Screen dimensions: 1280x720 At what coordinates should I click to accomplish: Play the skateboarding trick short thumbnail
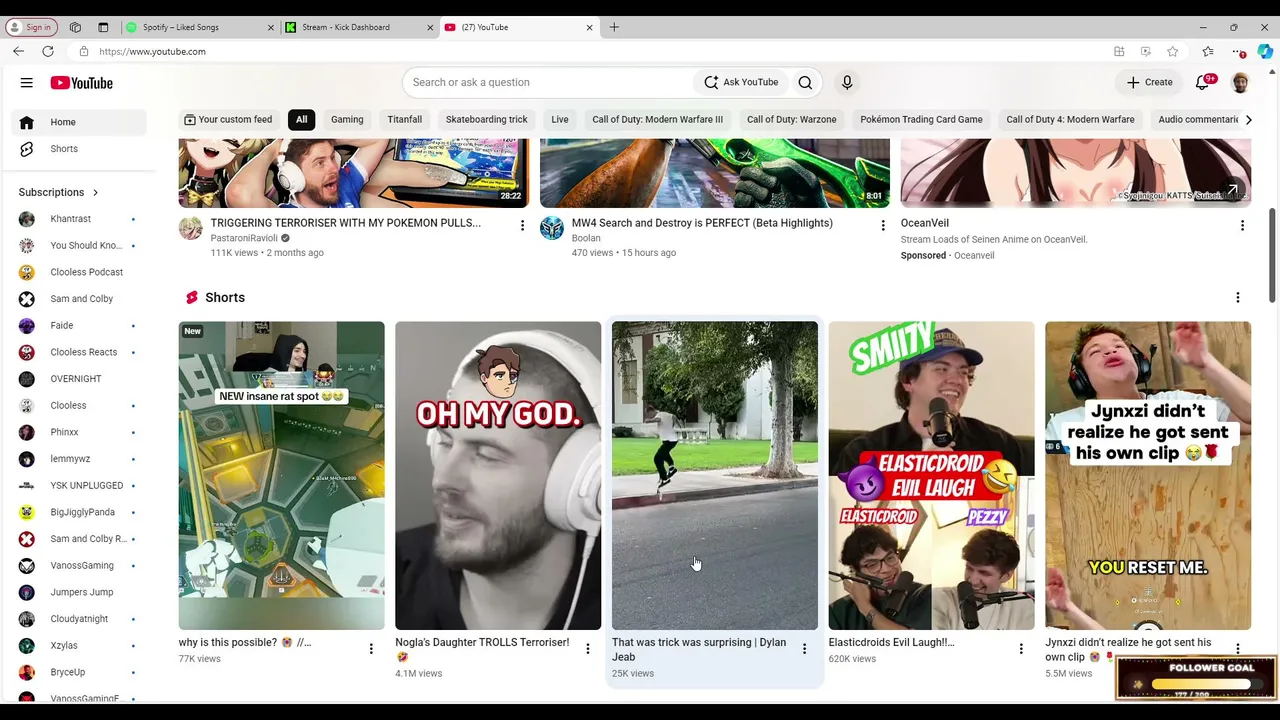(715, 476)
